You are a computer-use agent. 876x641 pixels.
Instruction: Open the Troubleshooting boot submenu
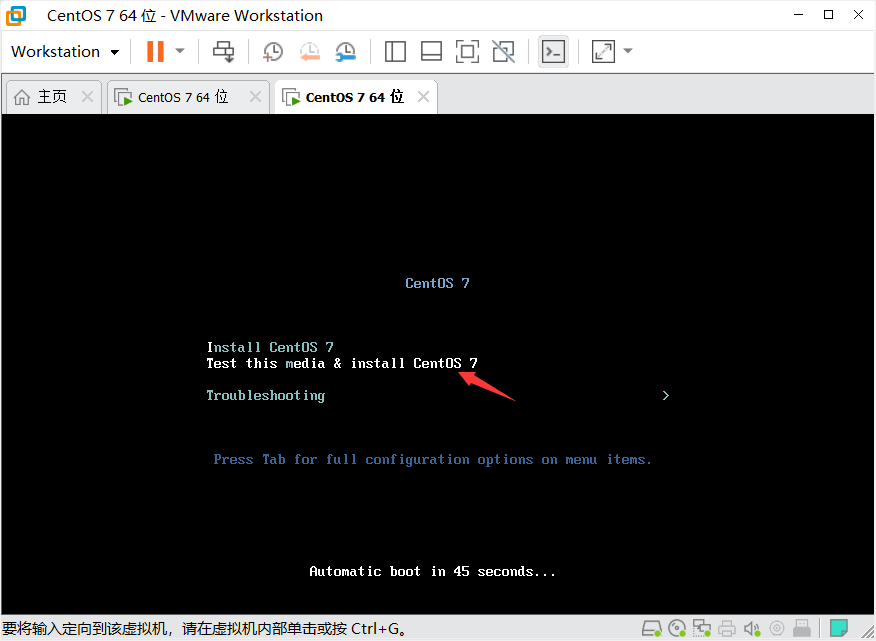tap(266, 396)
